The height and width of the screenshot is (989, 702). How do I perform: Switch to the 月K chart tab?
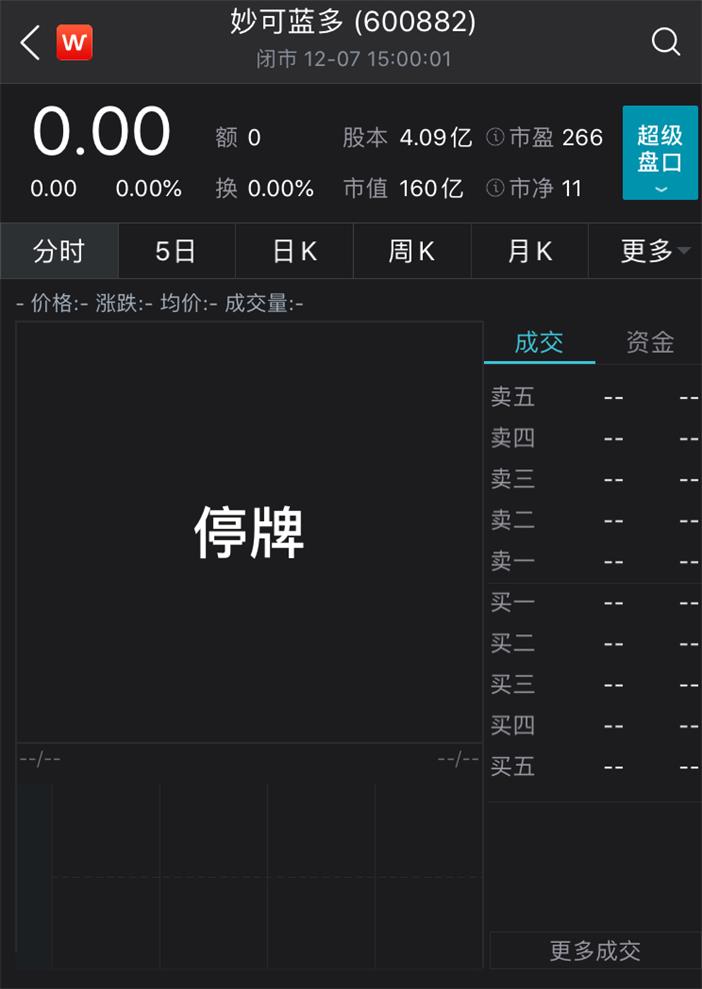click(530, 251)
